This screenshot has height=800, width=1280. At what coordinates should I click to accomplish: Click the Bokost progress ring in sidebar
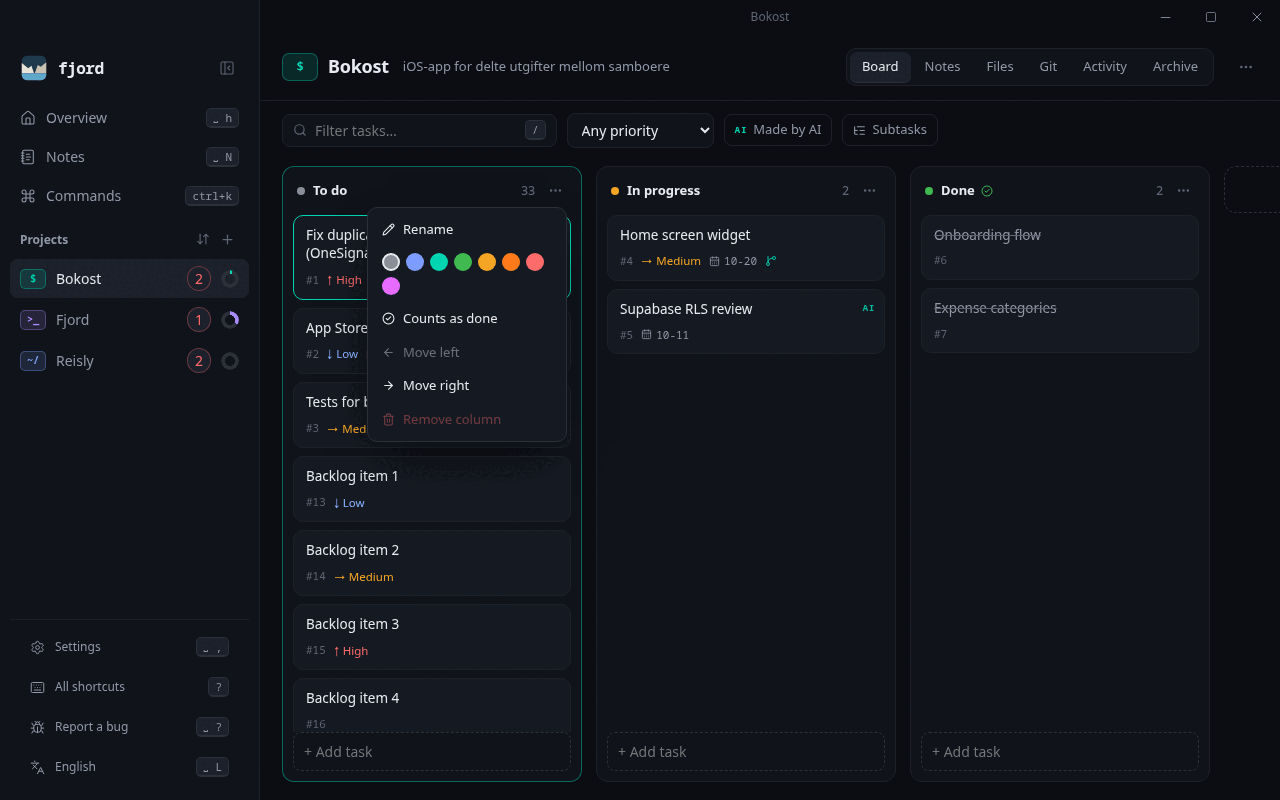pyautogui.click(x=230, y=279)
